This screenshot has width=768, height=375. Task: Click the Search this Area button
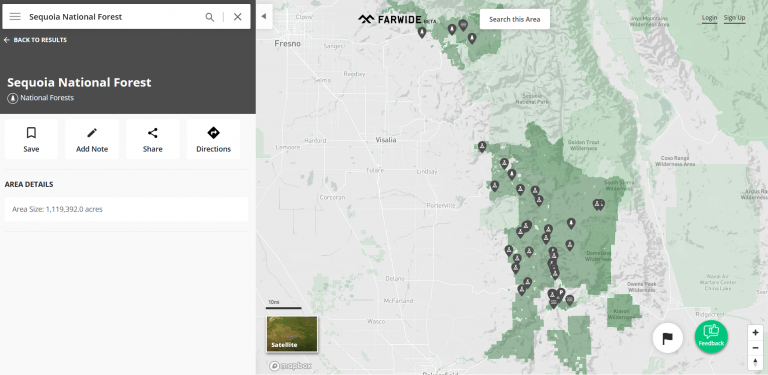(x=515, y=19)
